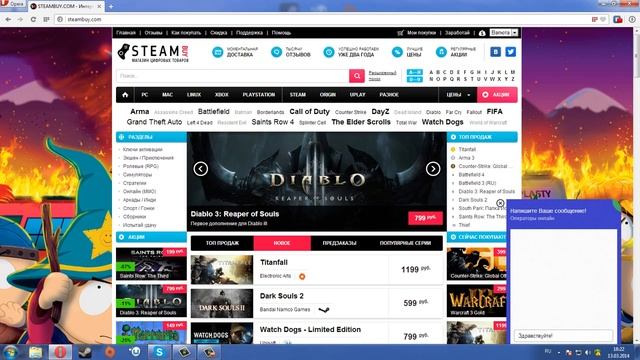
Task: Click the instant delivery icon in header
Action: click(218, 52)
